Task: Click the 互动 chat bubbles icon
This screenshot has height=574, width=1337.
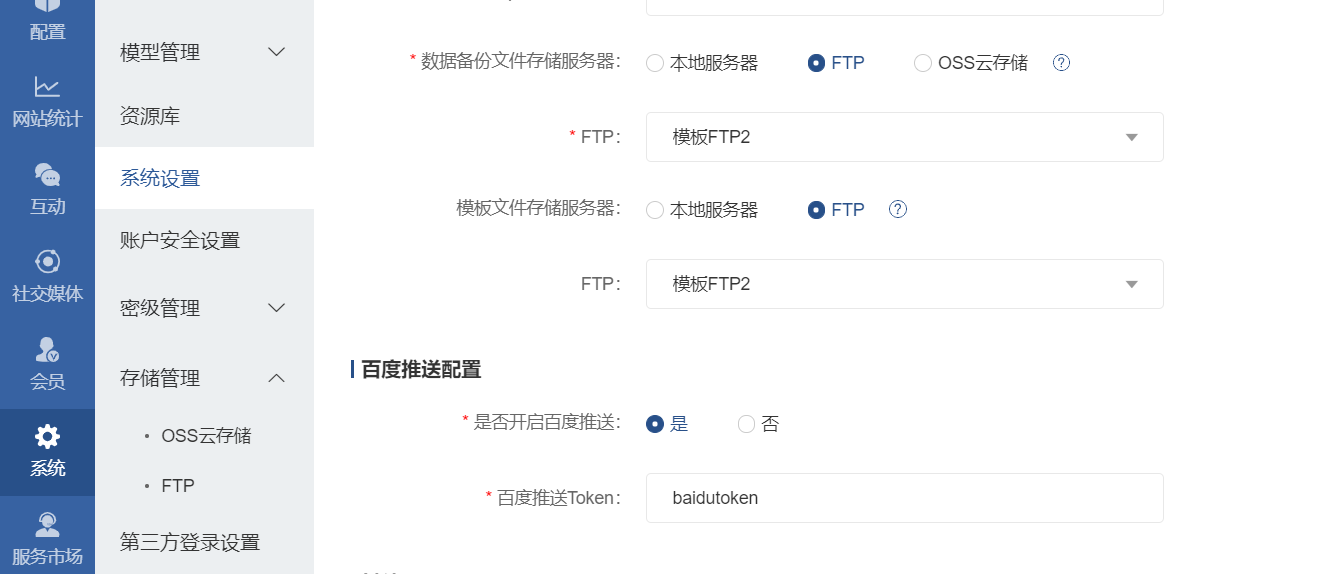Action: [x=47, y=175]
